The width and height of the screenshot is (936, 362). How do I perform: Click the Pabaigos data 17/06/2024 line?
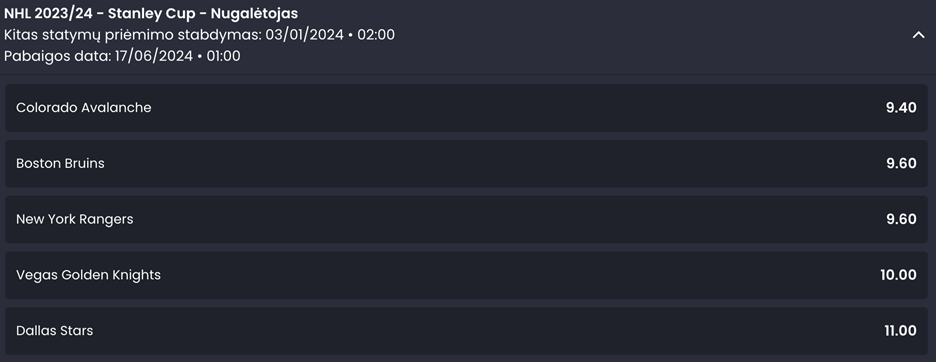(x=122, y=56)
